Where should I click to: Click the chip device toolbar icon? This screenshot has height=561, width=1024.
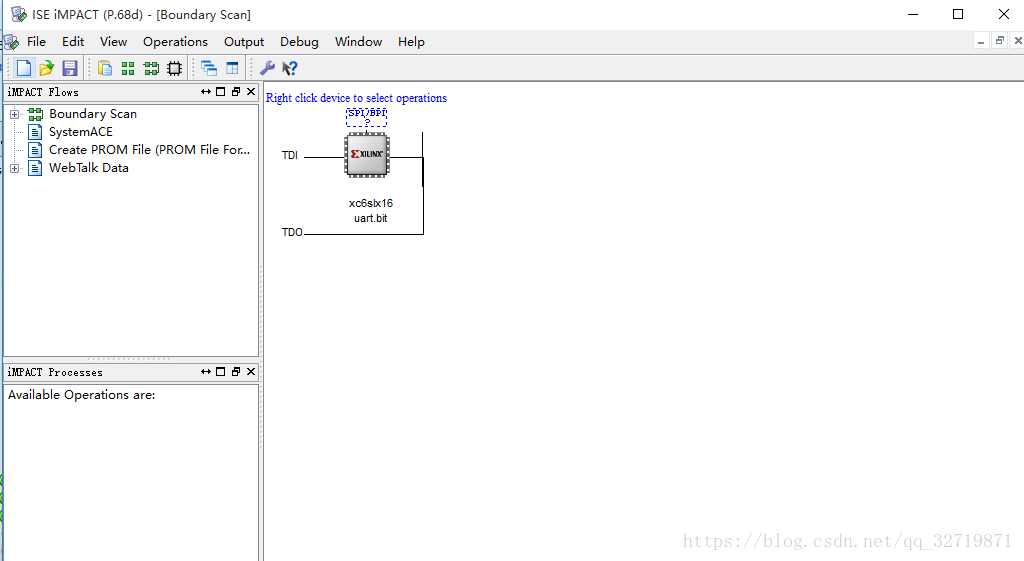[x=174, y=68]
